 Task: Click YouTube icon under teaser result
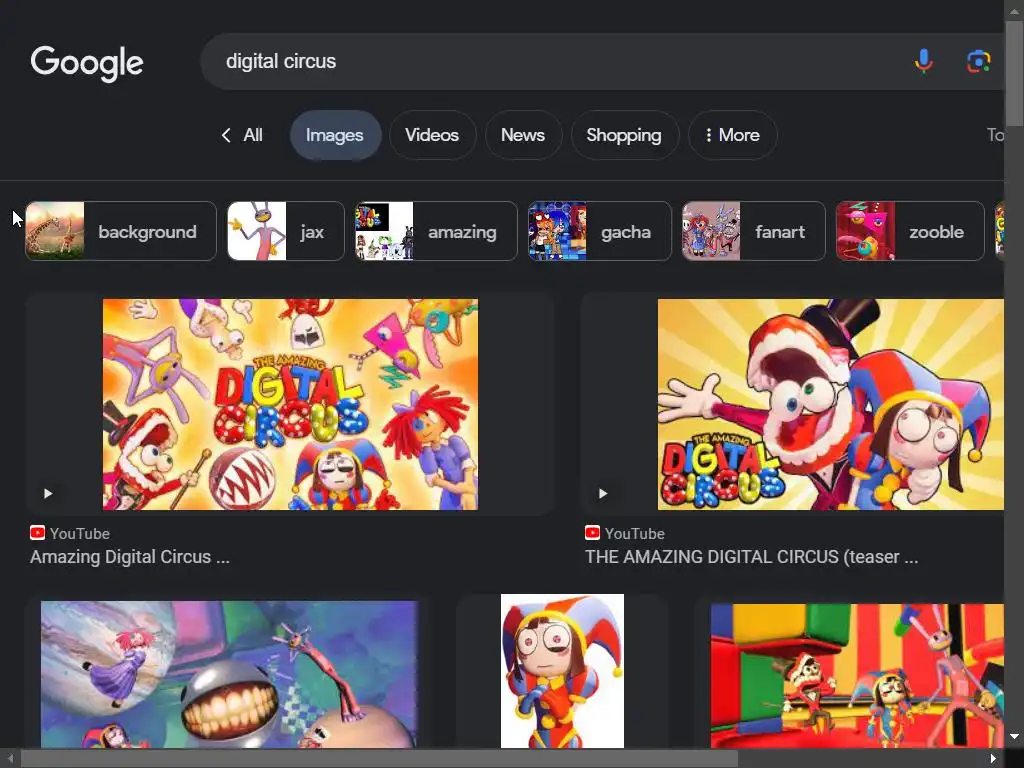(592, 533)
